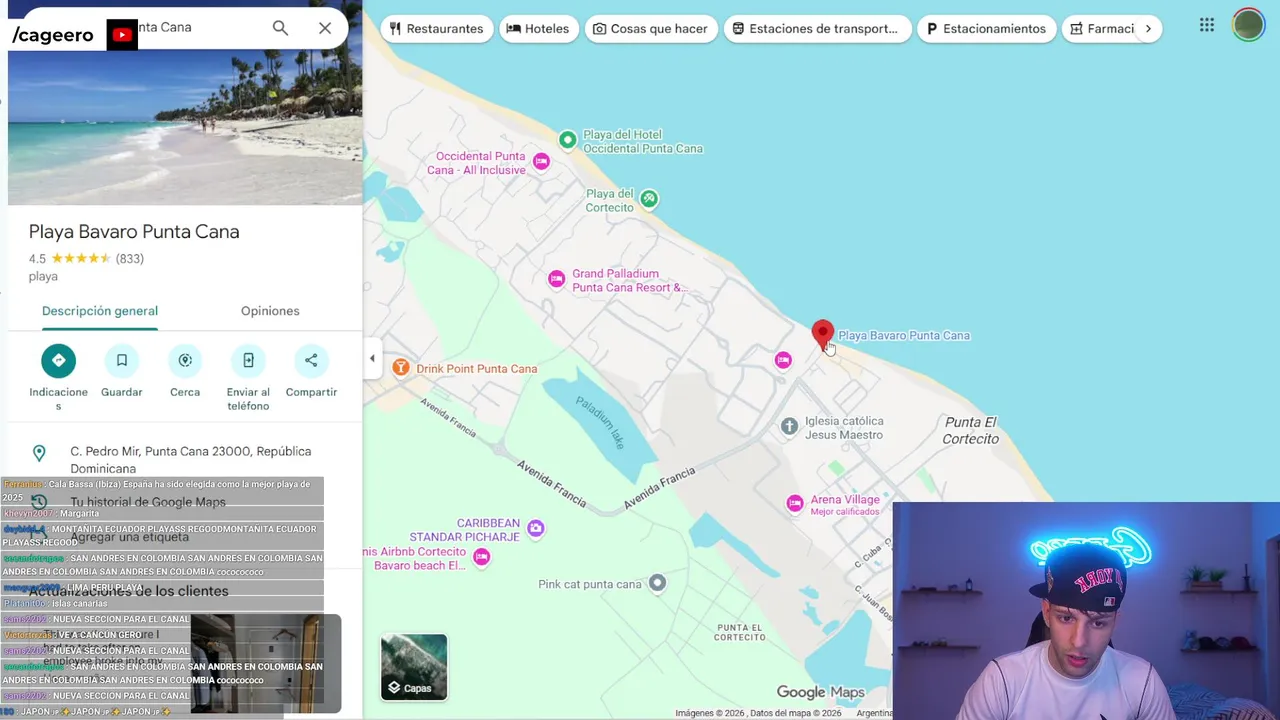Image resolution: width=1280 pixels, height=720 pixels.
Task: Click the Palladium lake label
Action: tap(600, 421)
